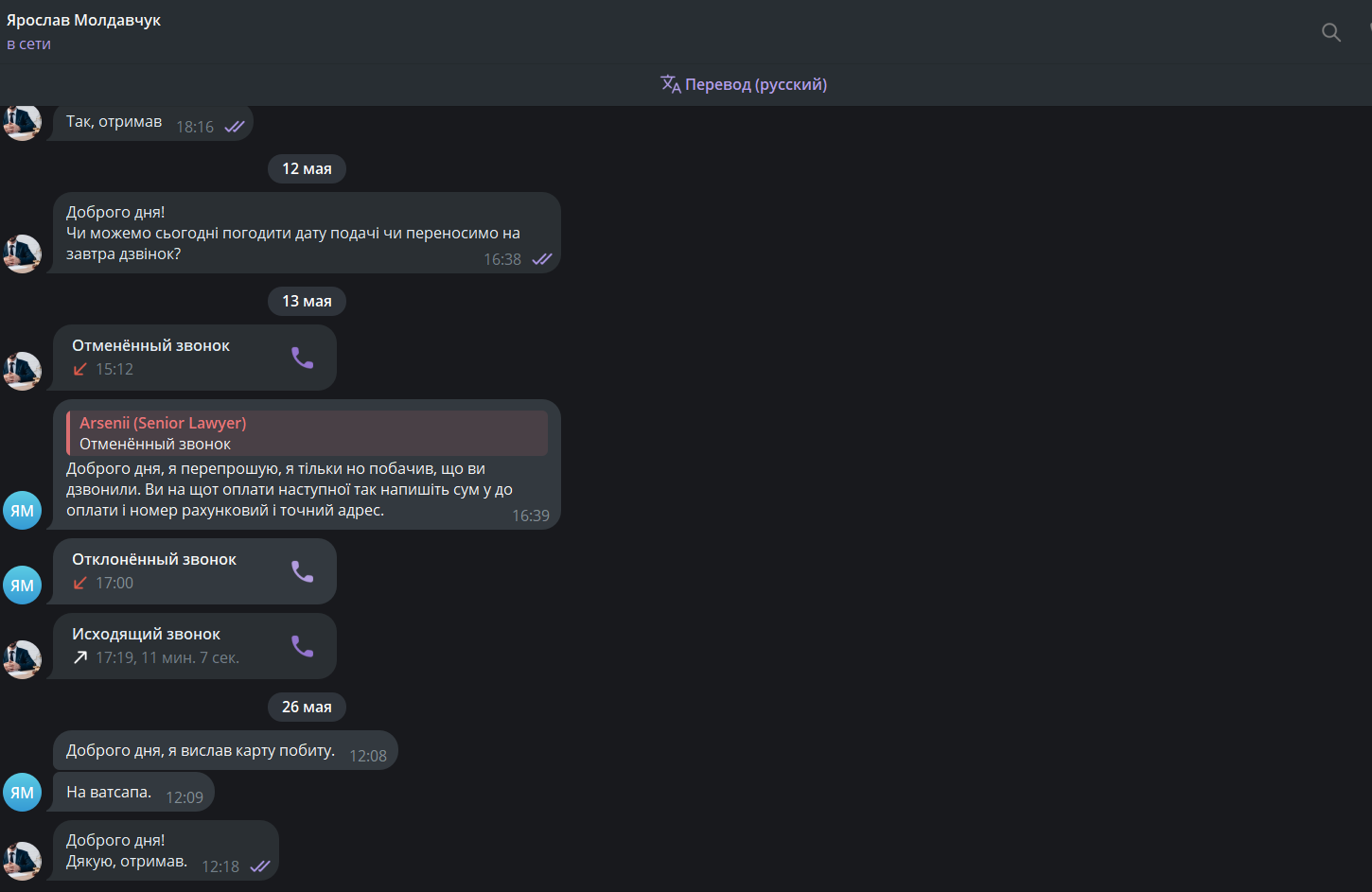Translate the chat with Перевод (русский)

point(744,84)
